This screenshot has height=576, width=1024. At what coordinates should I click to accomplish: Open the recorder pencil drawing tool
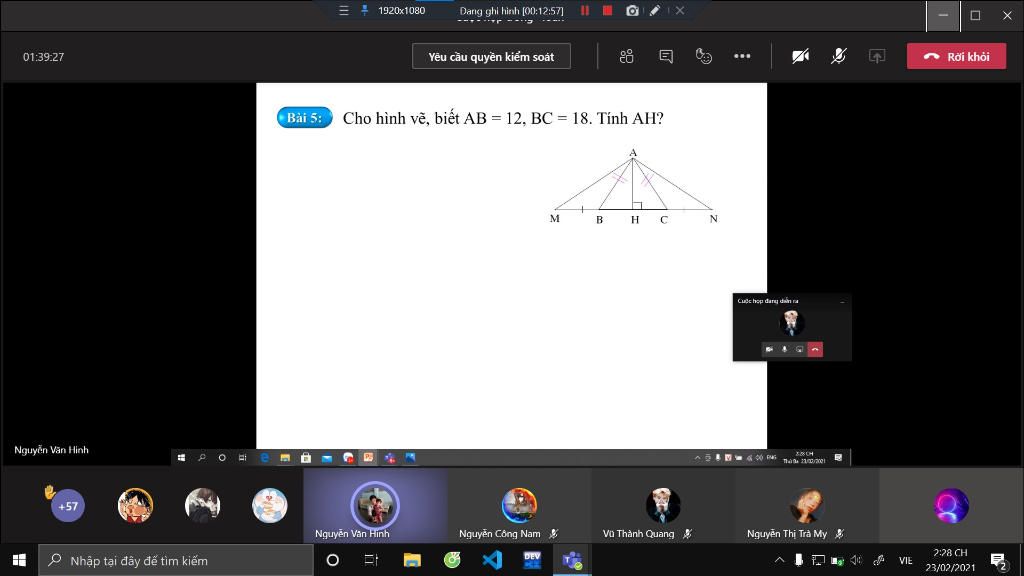point(654,10)
